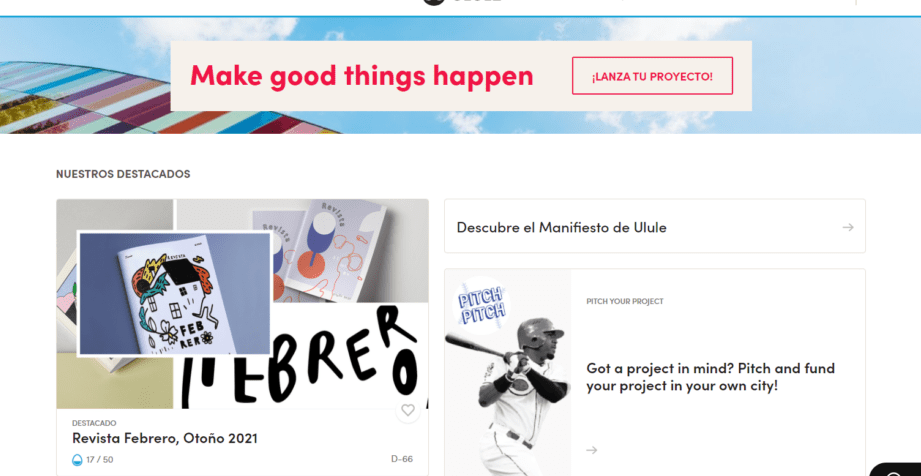Favorite Revista Febrero with the heart icon

click(408, 410)
